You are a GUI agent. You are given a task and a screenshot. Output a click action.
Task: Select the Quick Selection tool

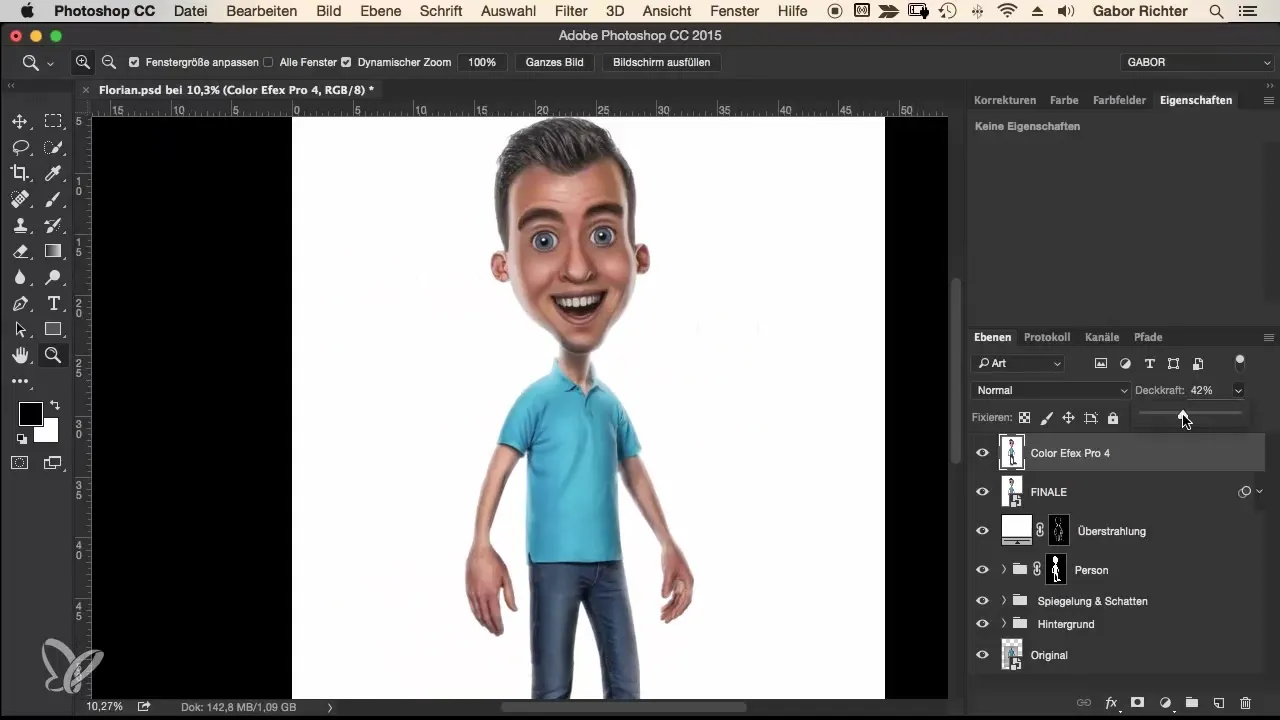point(53,147)
